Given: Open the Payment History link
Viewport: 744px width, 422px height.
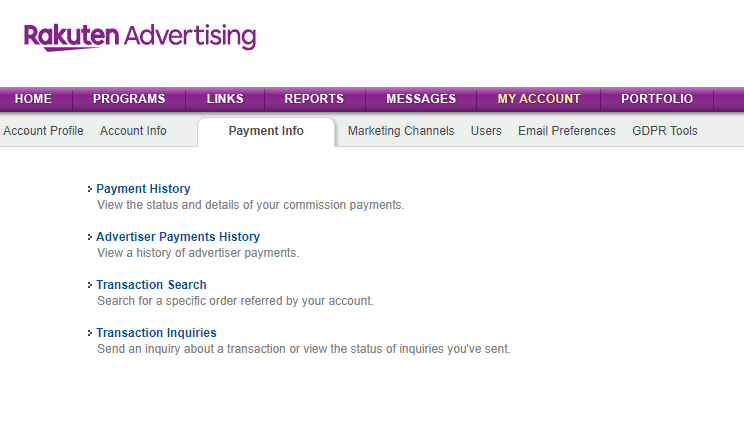Looking at the screenshot, I should (143, 189).
